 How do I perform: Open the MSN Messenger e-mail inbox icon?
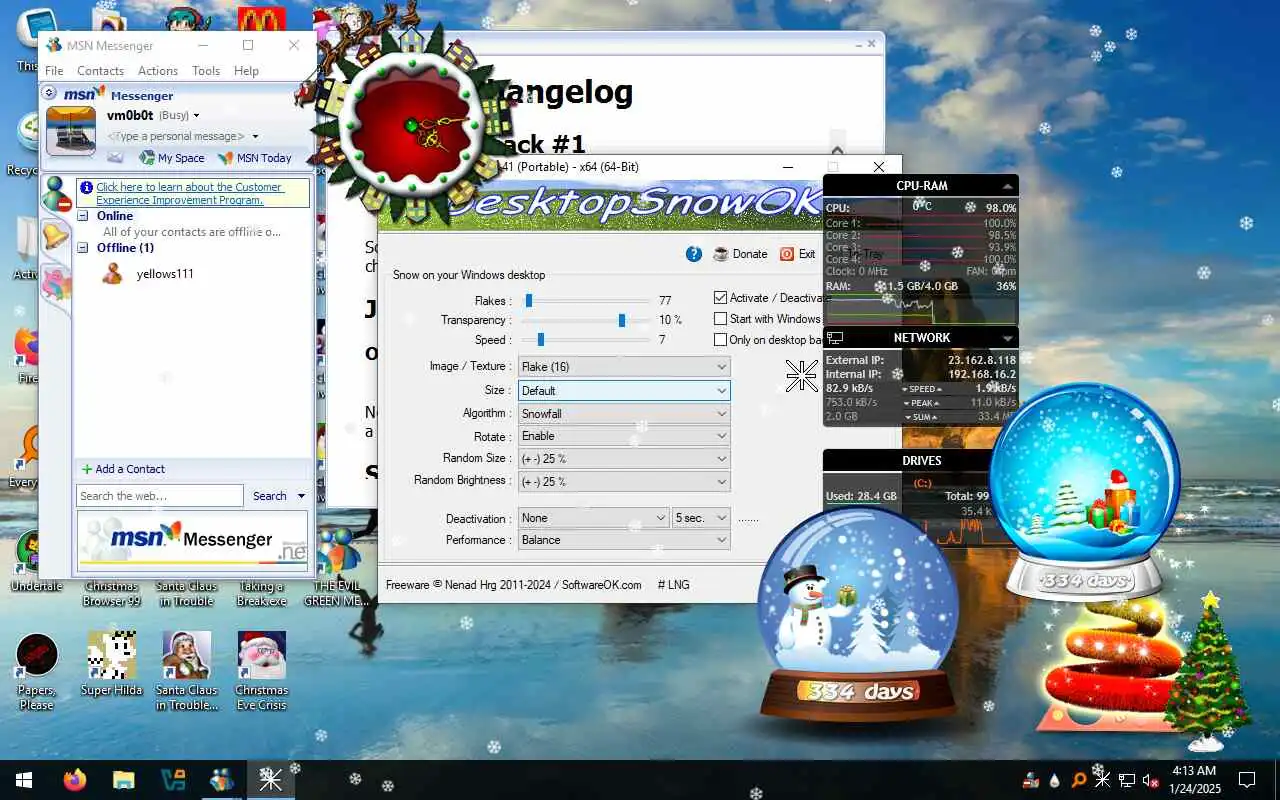(x=115, y=158)
